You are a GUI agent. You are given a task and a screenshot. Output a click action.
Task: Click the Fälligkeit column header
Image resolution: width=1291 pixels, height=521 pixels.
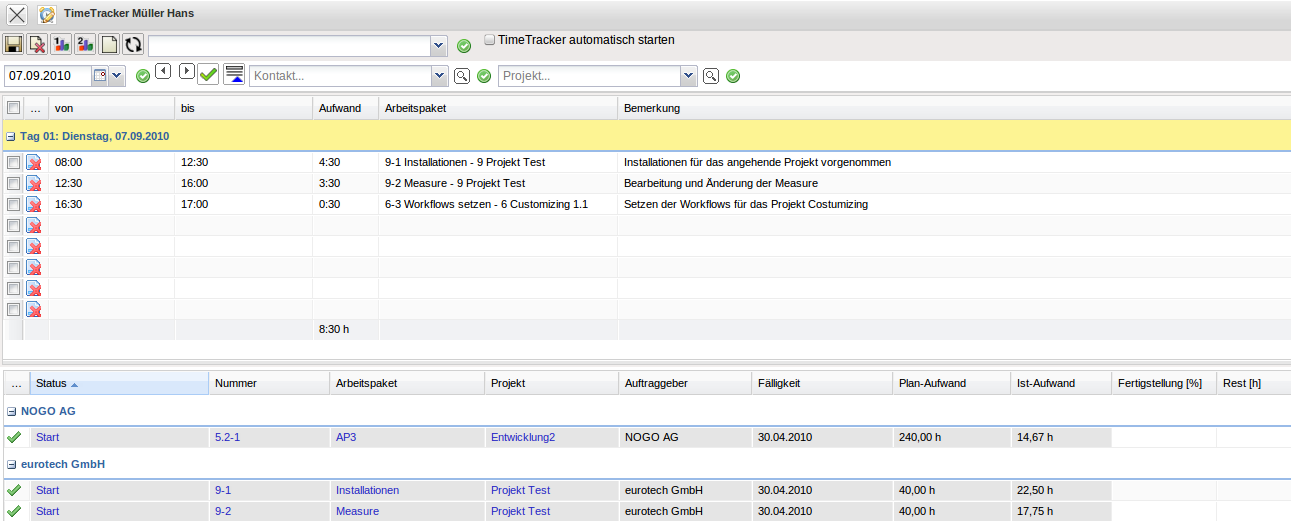tap(779, 383)
